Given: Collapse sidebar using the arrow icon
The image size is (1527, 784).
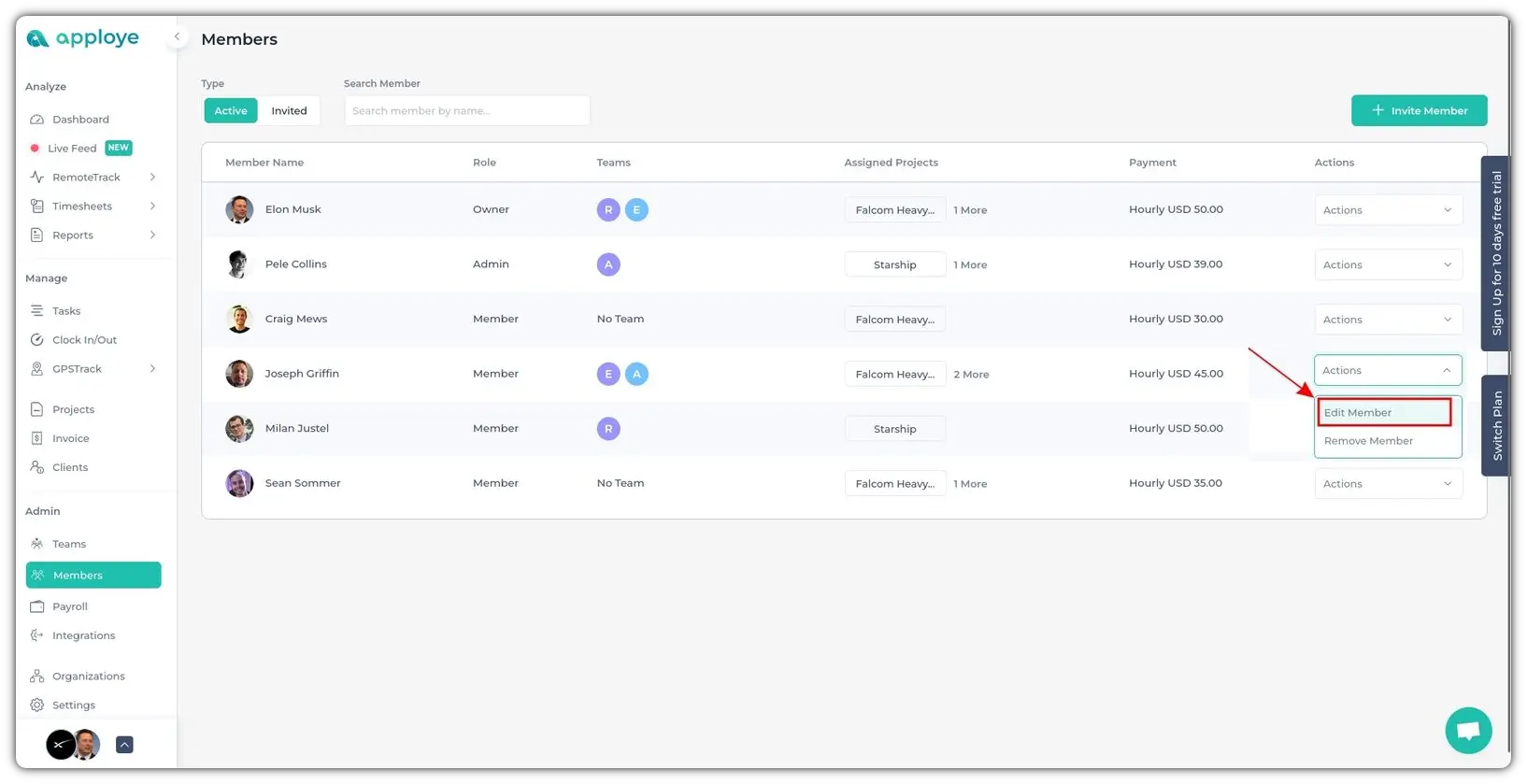Looking at the screenshot, I should pos(177,37).
